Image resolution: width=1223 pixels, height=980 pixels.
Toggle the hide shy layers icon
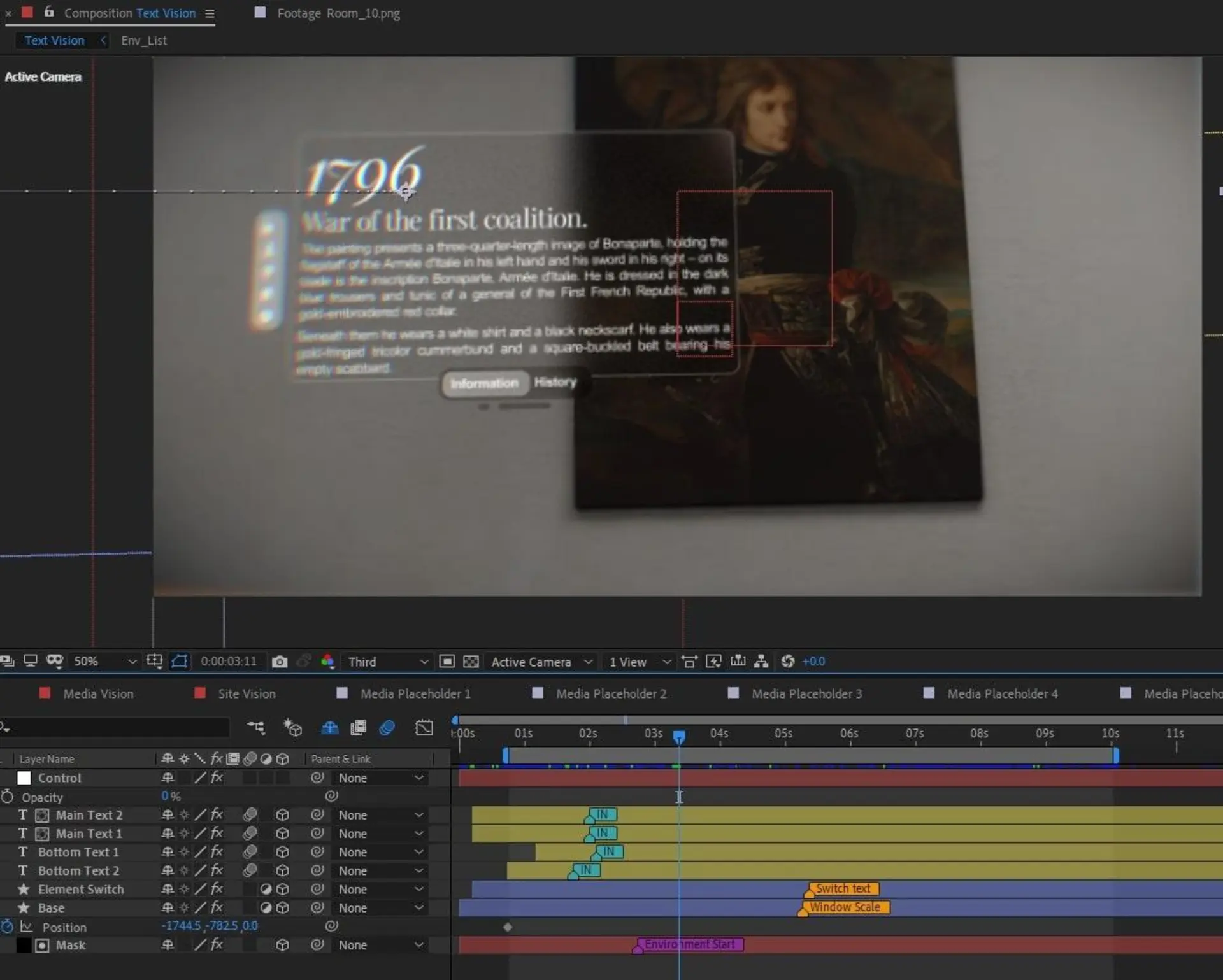click(329, 727)
